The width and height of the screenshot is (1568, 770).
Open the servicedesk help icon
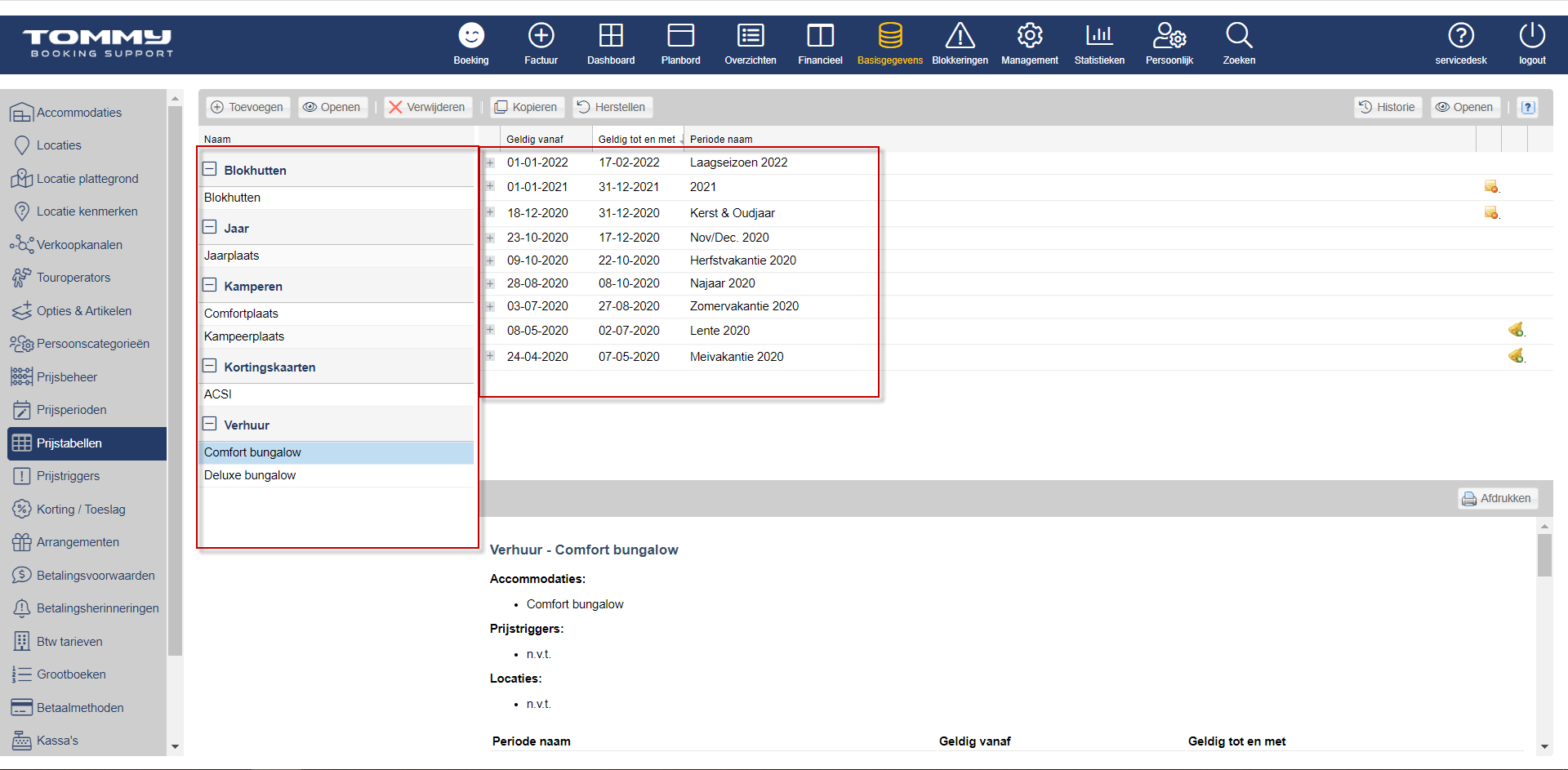pos(1461,36)
